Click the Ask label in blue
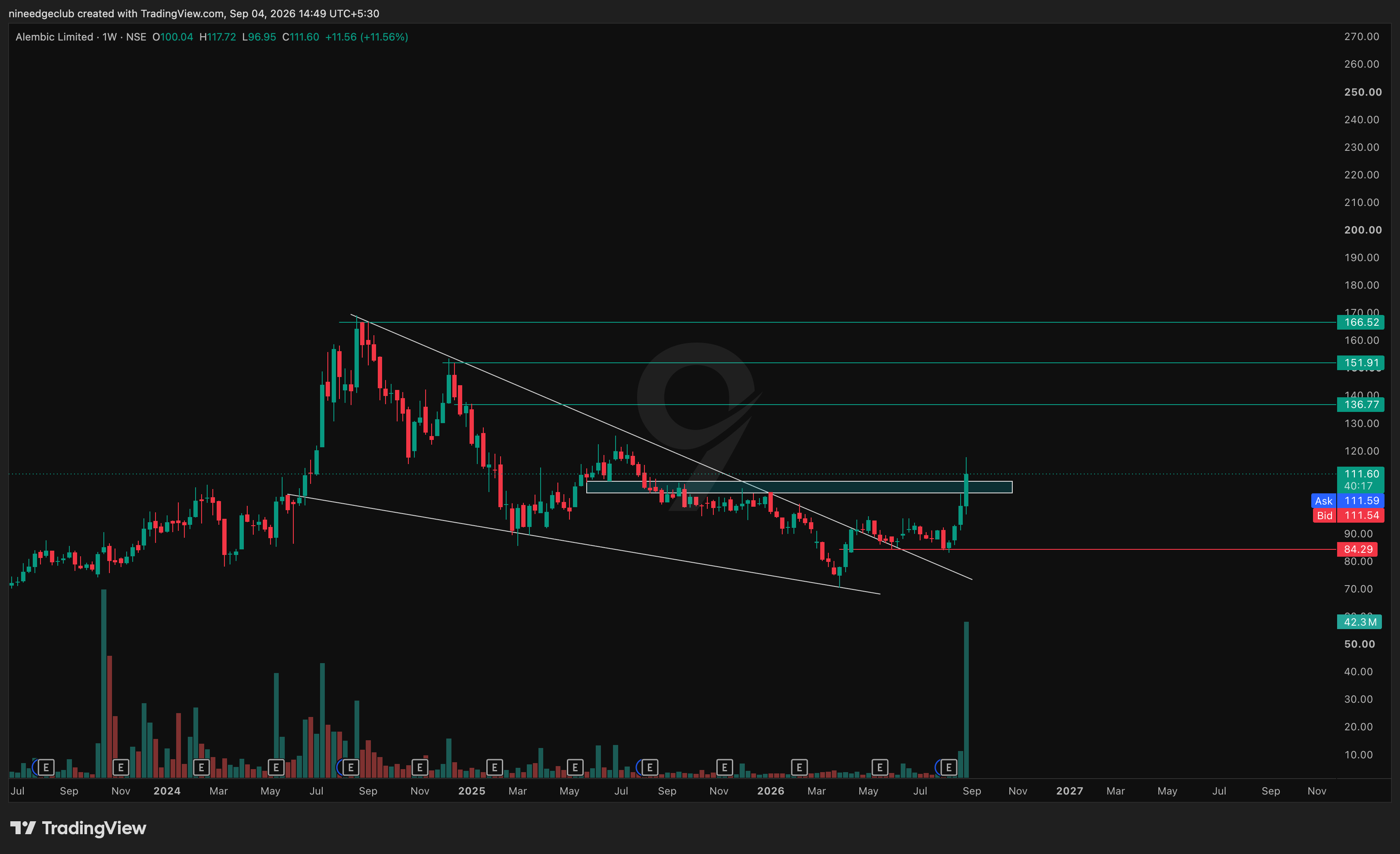This screenshot has height=854, width=1400. [x=1323, y=501]
